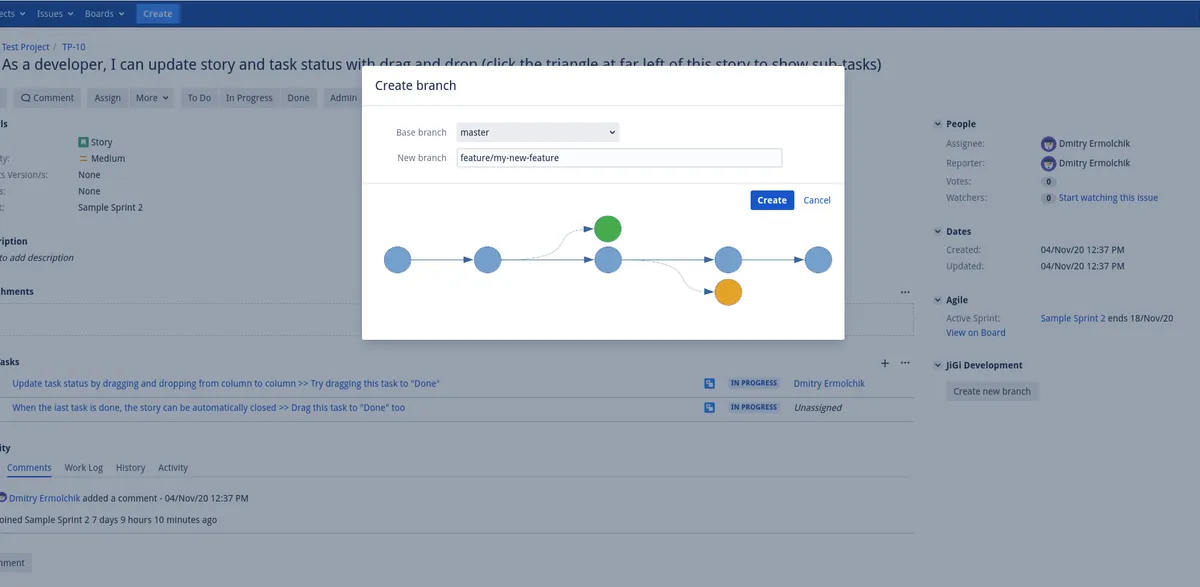Collapse the Dates section
Screen dimensions: 1200x587
tap(937, 232)
